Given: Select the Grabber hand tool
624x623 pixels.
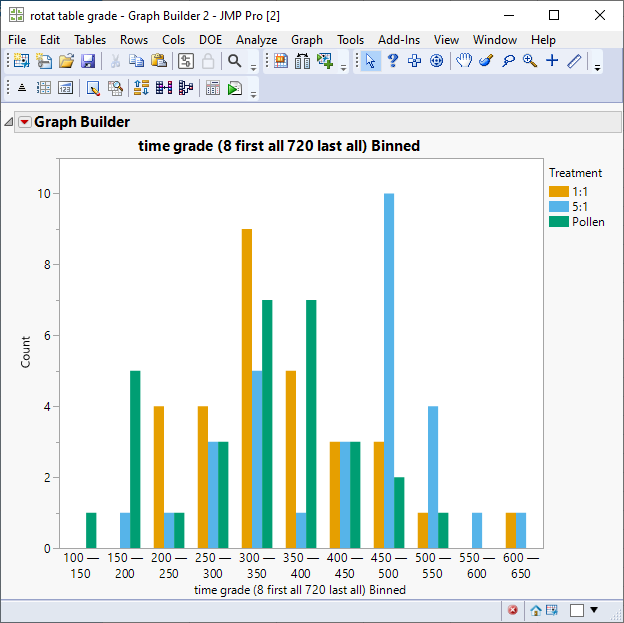Looking at the screenshot, I should point(464,62).
